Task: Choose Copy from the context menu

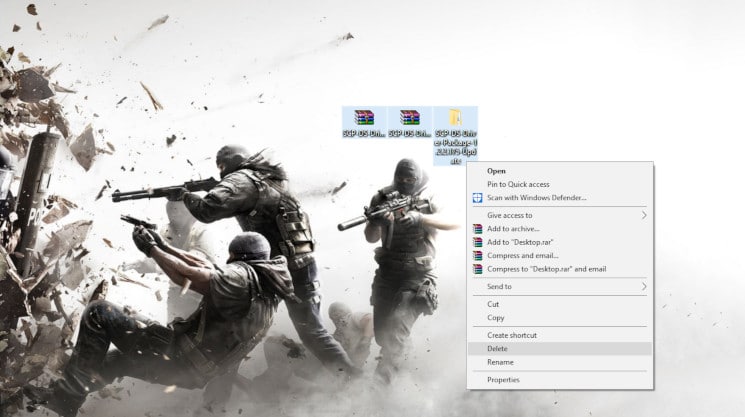Action: coord(560,318)
